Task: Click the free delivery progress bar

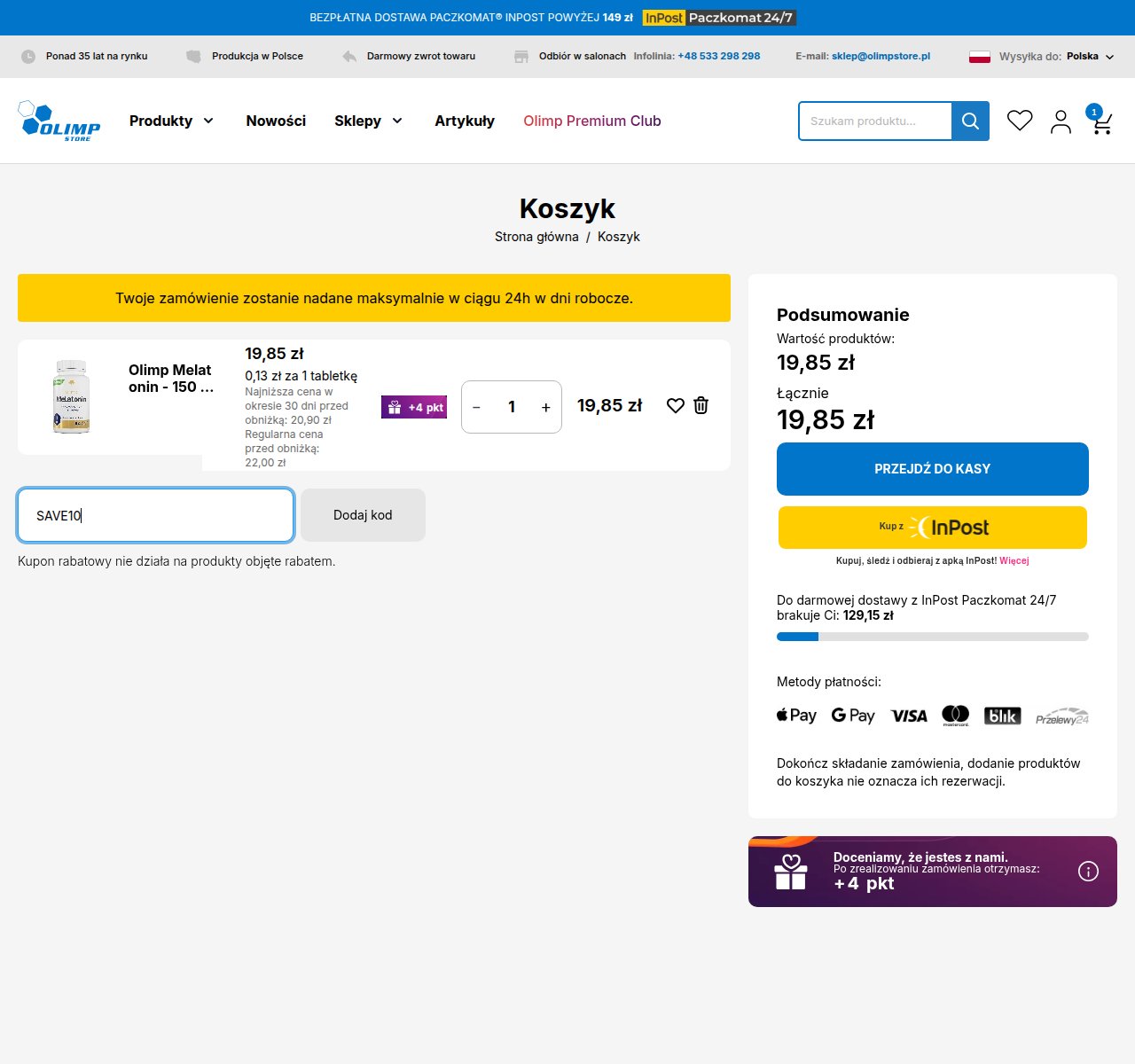Action: [x=933, y=637]
